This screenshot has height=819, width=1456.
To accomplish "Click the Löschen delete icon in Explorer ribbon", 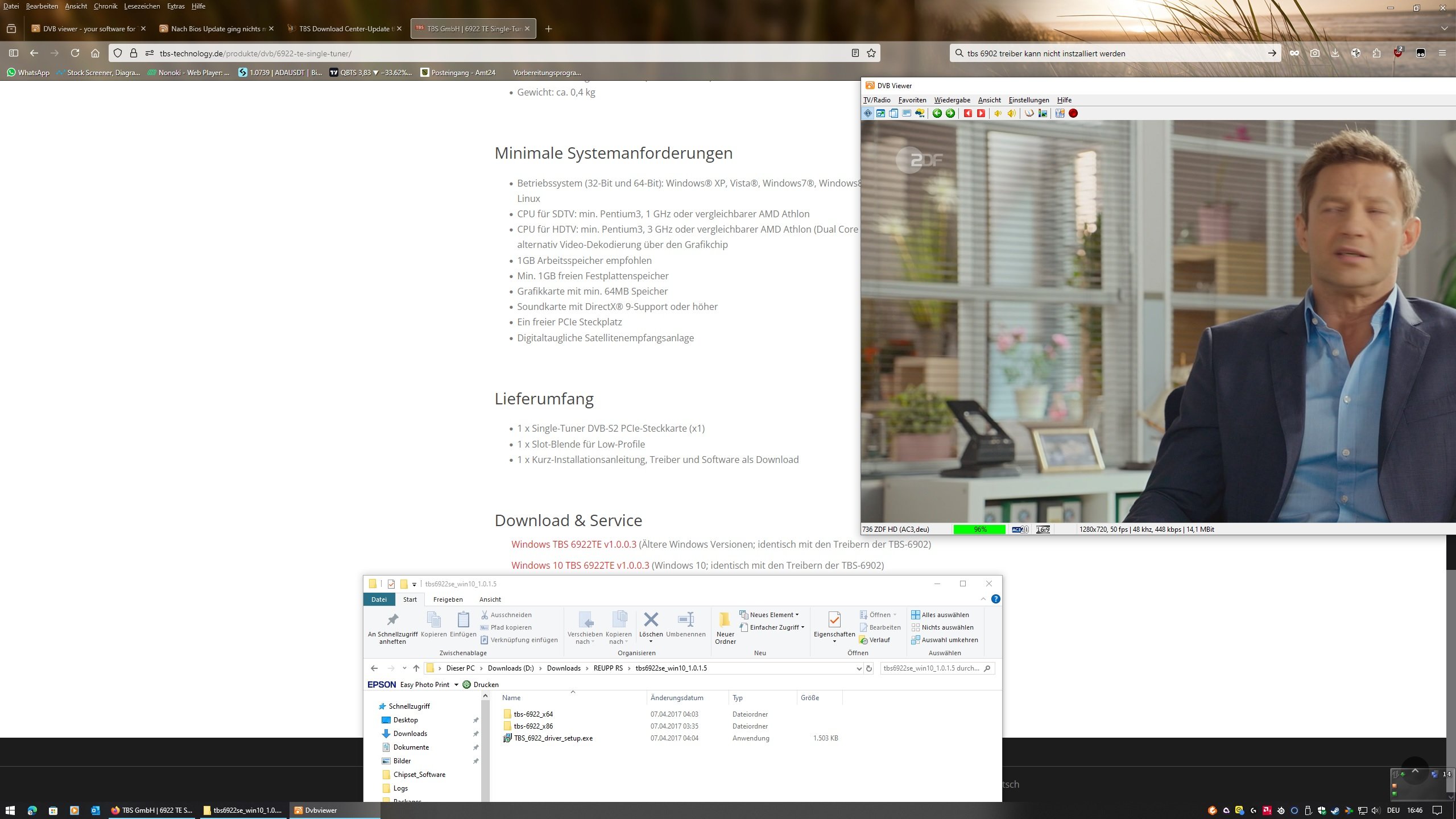I will tap(651, 624).
